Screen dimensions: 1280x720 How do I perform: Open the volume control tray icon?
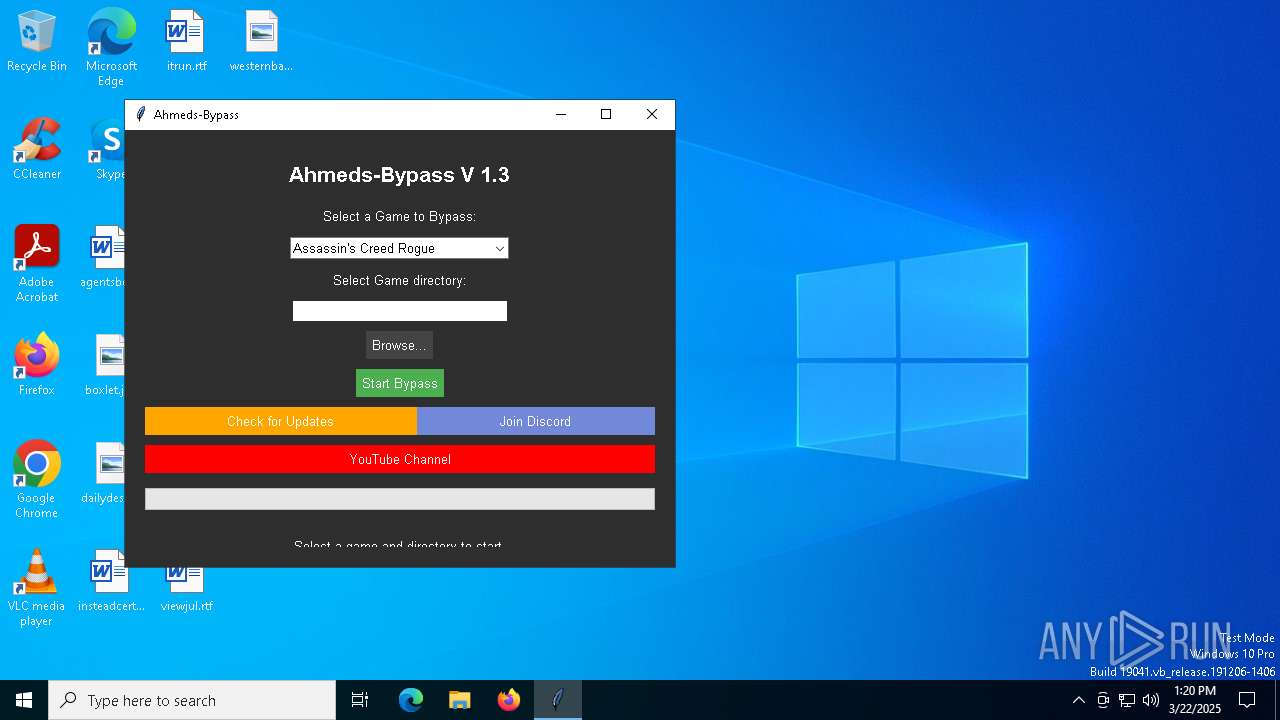[x=1151, y=700]
